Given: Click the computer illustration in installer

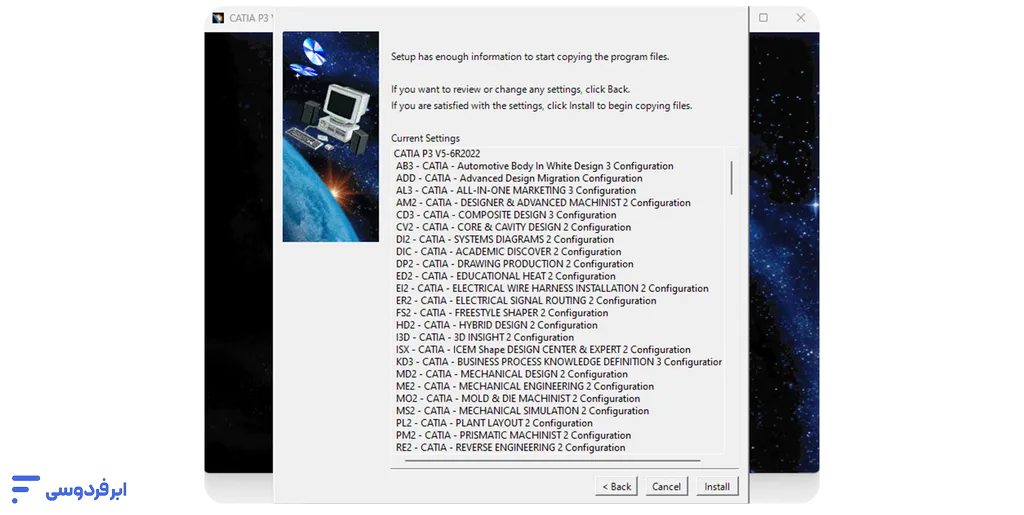Looking at the screenshot, I should (330, 110).
